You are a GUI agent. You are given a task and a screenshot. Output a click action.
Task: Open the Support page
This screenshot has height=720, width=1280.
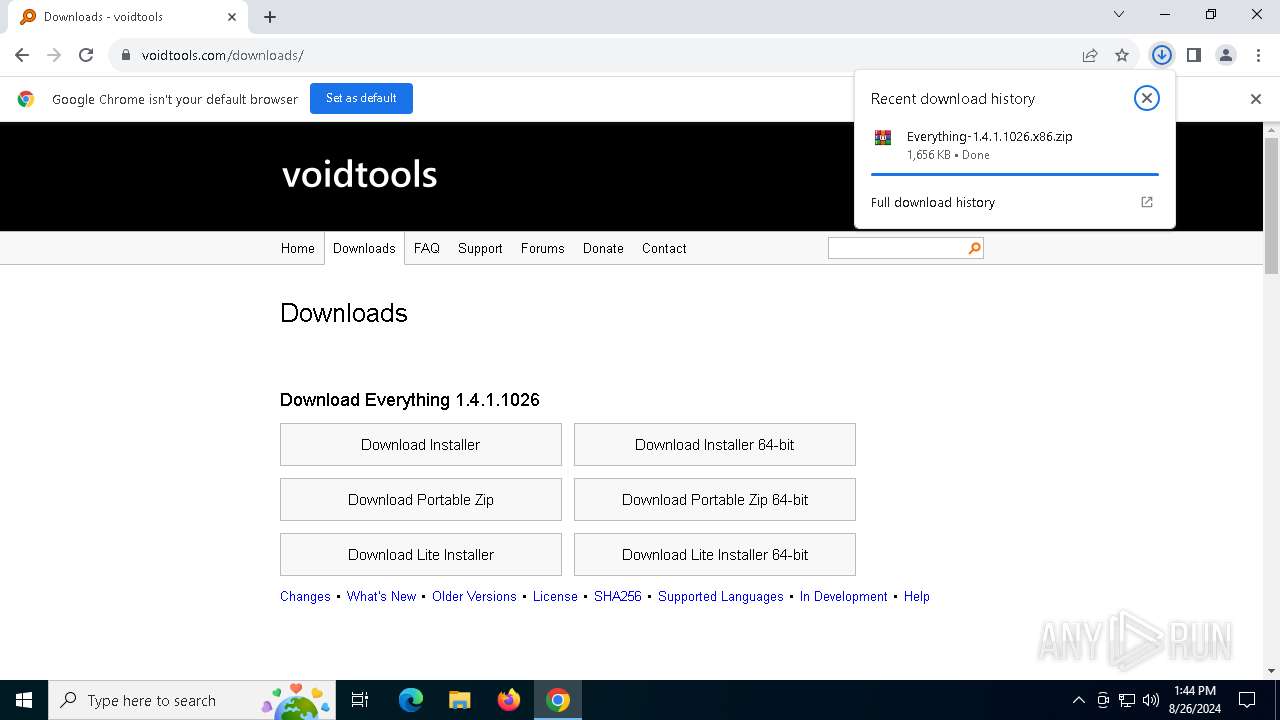point(480,248)
